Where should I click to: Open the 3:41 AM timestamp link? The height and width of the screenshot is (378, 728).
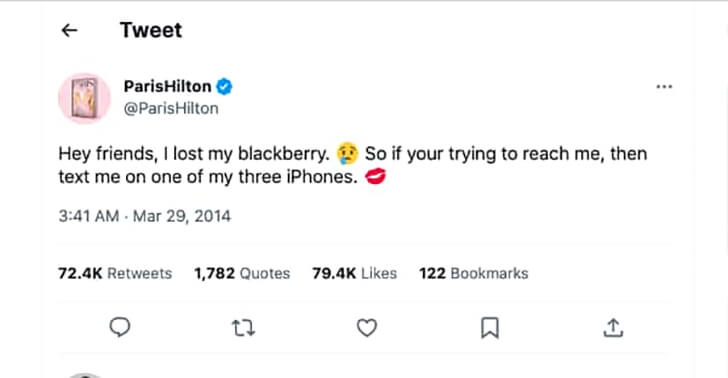pyautogui.click(x=89, y=216)
